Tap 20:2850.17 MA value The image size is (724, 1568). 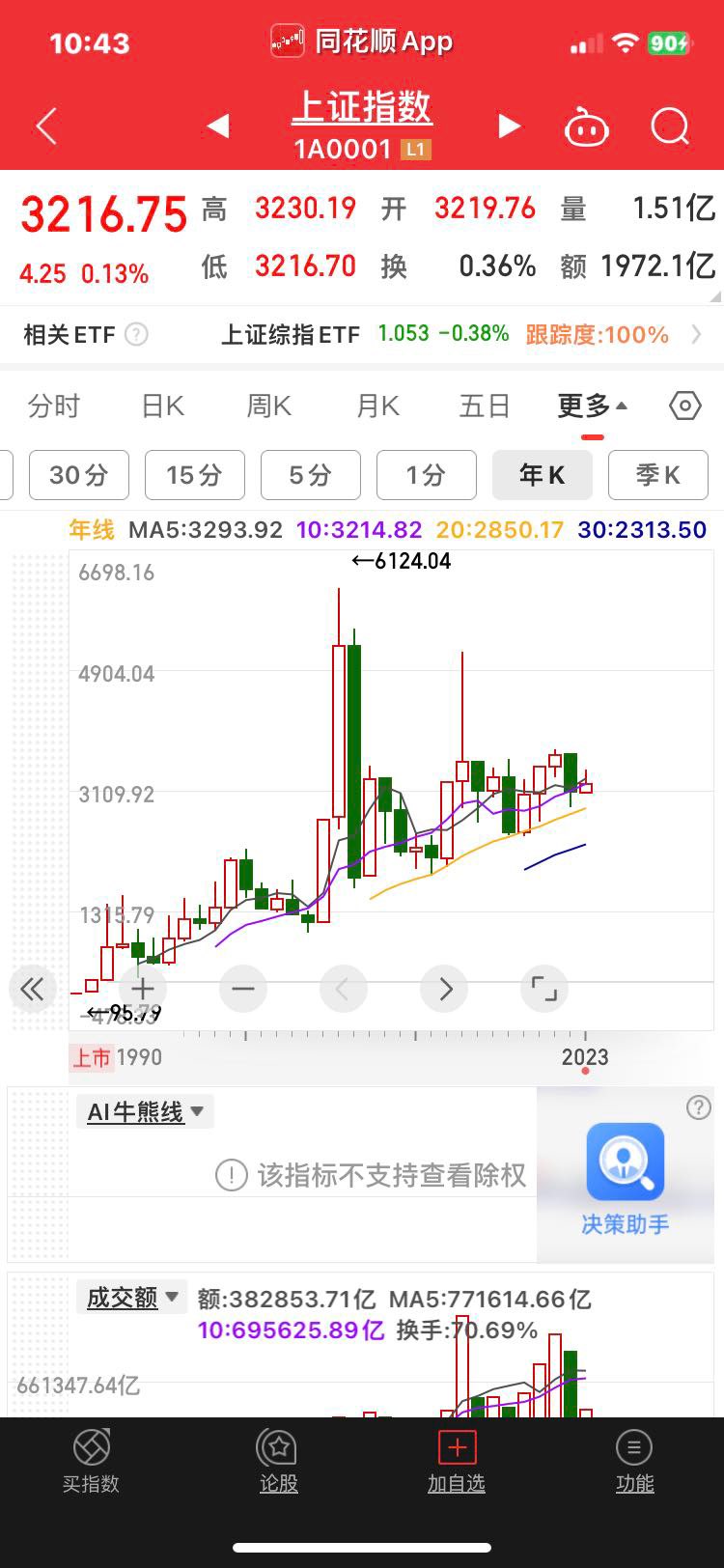pos(500,530)
